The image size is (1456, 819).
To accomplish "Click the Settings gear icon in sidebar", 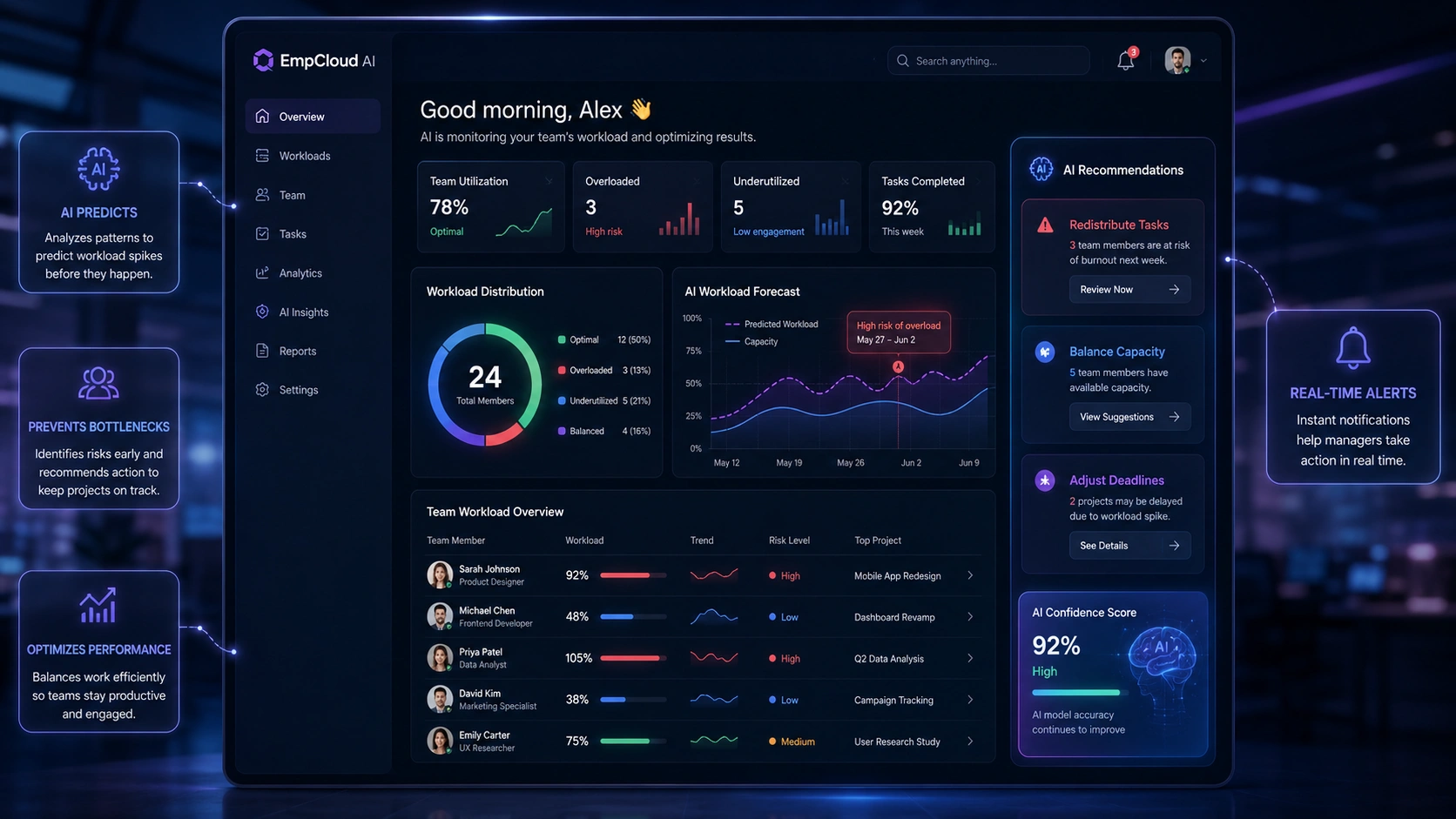I will pos(262,389).
